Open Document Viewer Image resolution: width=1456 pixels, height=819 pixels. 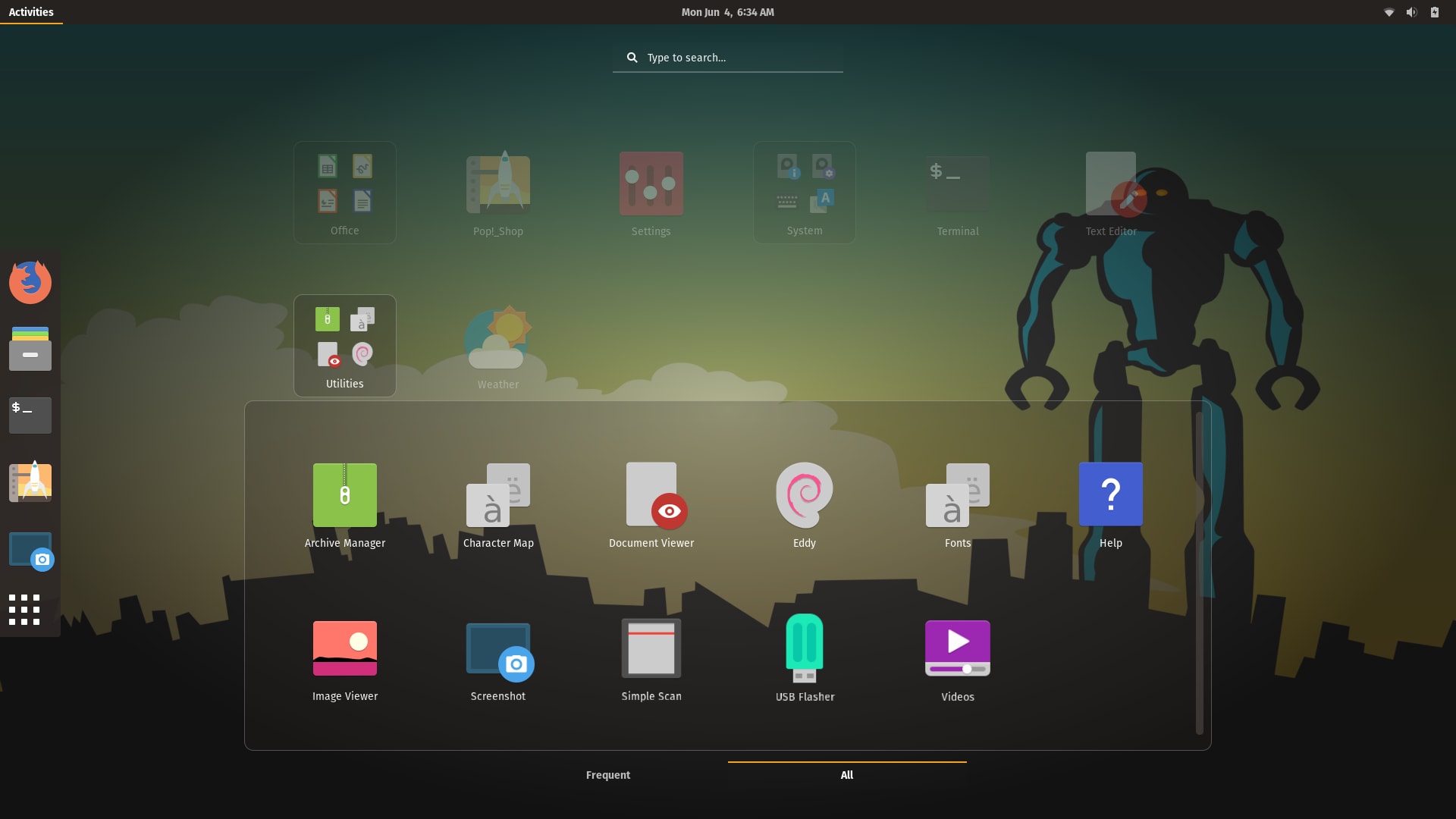point(651,495)
